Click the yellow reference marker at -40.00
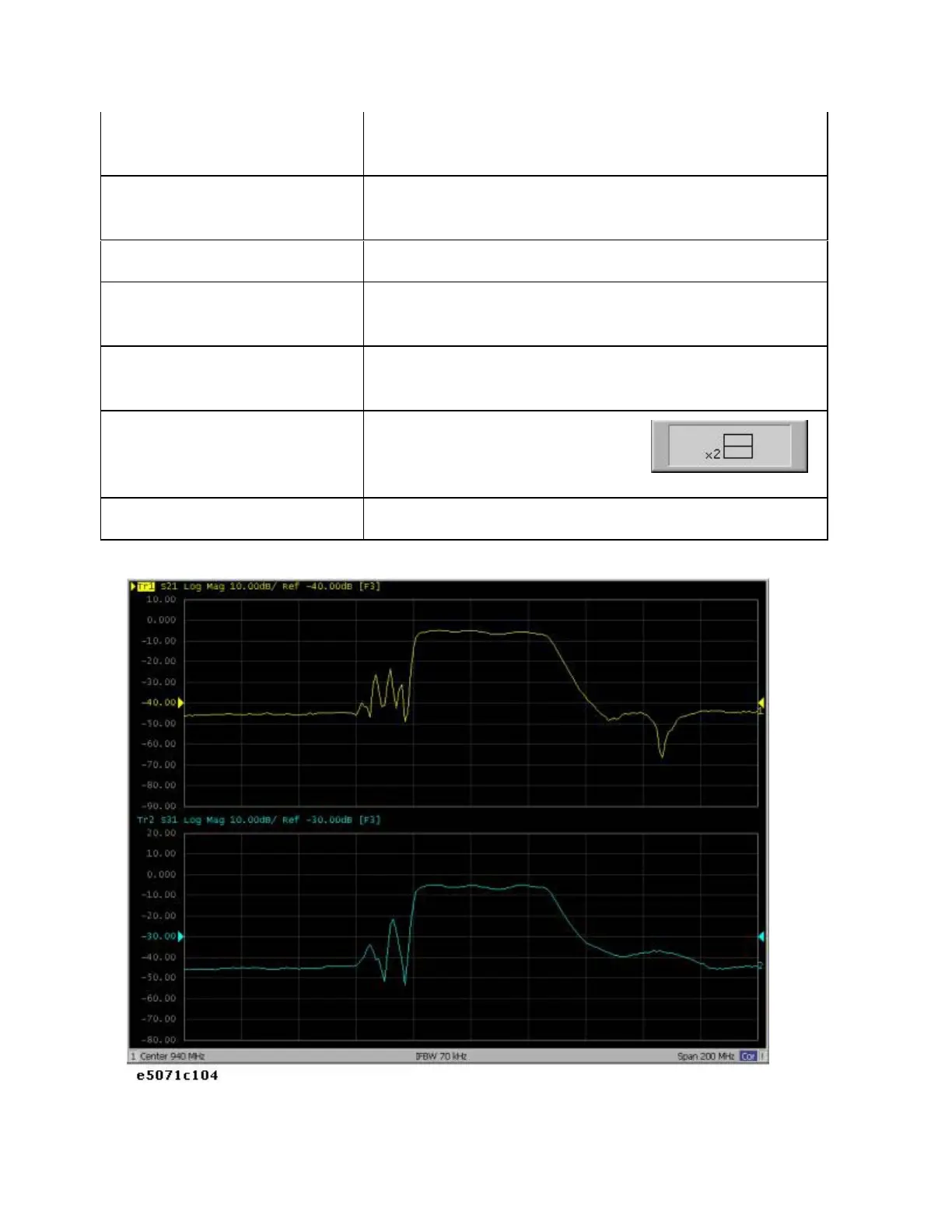This screenshot has width=952, height=1232. (180, 702)
